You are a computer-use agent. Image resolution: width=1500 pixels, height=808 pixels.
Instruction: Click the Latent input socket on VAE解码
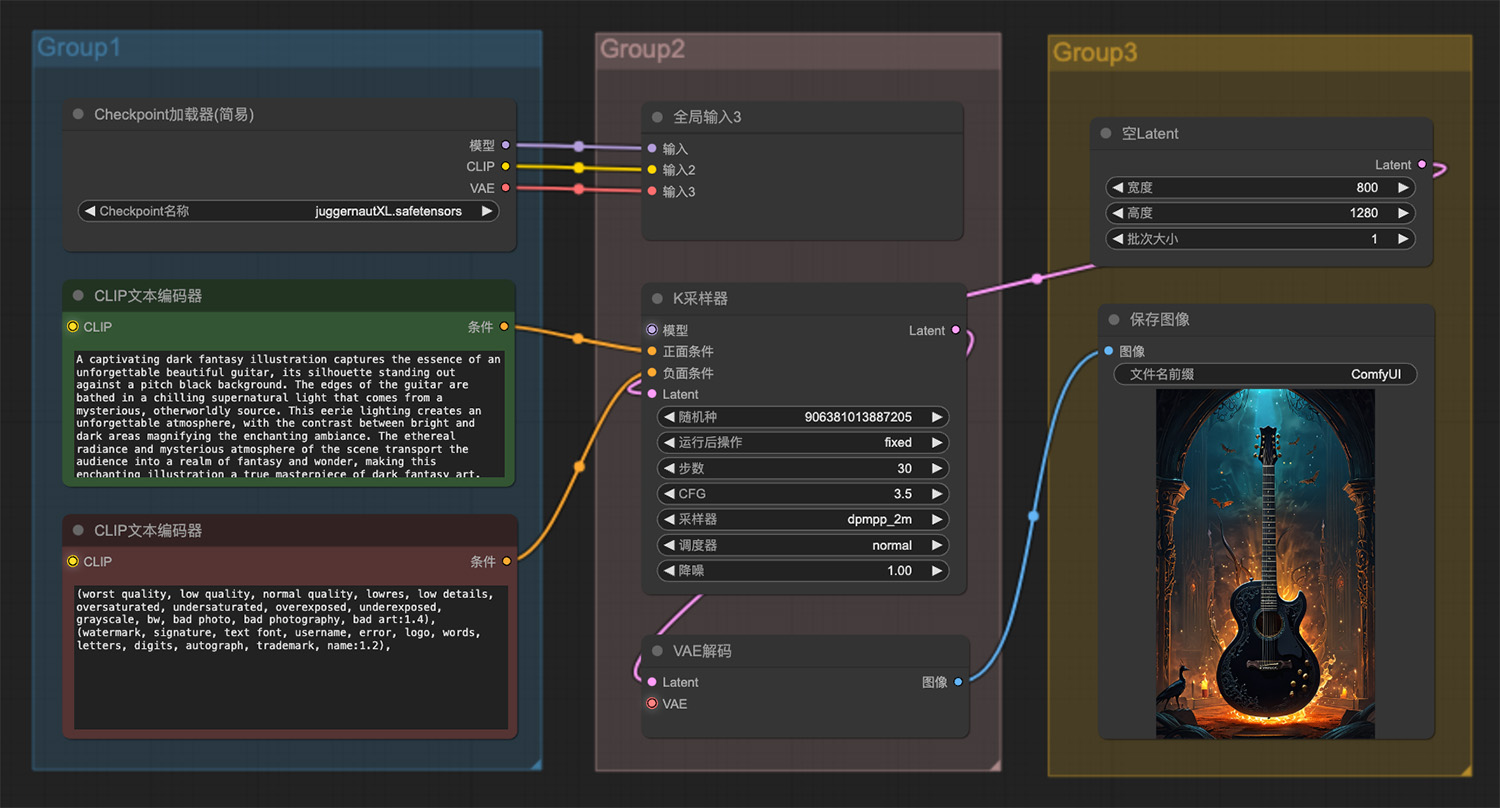tap(652, 682)
